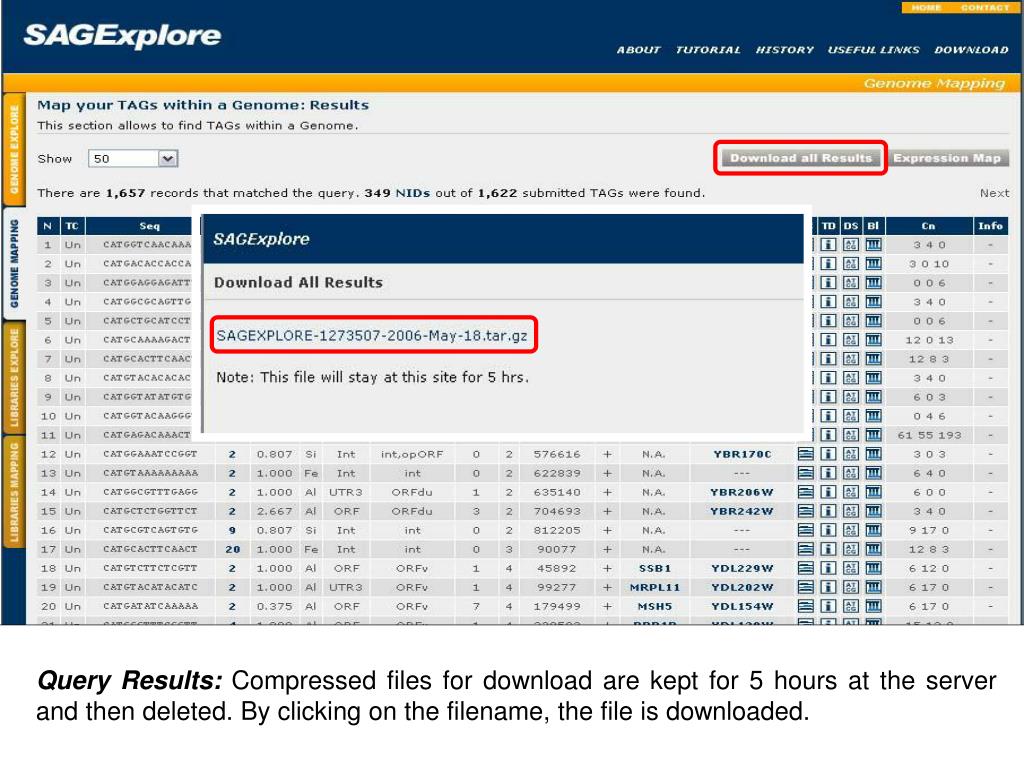Open ORF link YBR242W
Screen dimensions: 1024x768
click(x=742, y=511)
